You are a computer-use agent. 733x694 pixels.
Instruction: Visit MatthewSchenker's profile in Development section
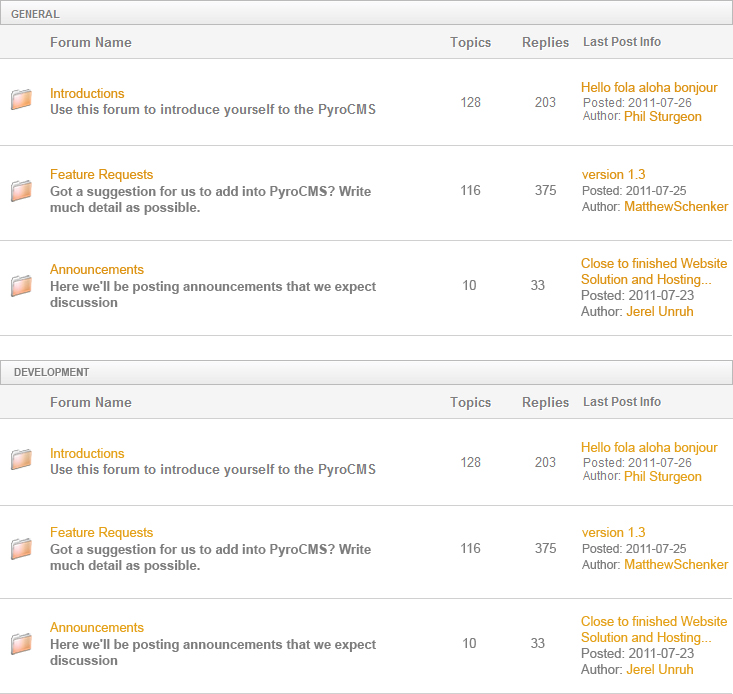pyautogui.click(x=676, y=564)
